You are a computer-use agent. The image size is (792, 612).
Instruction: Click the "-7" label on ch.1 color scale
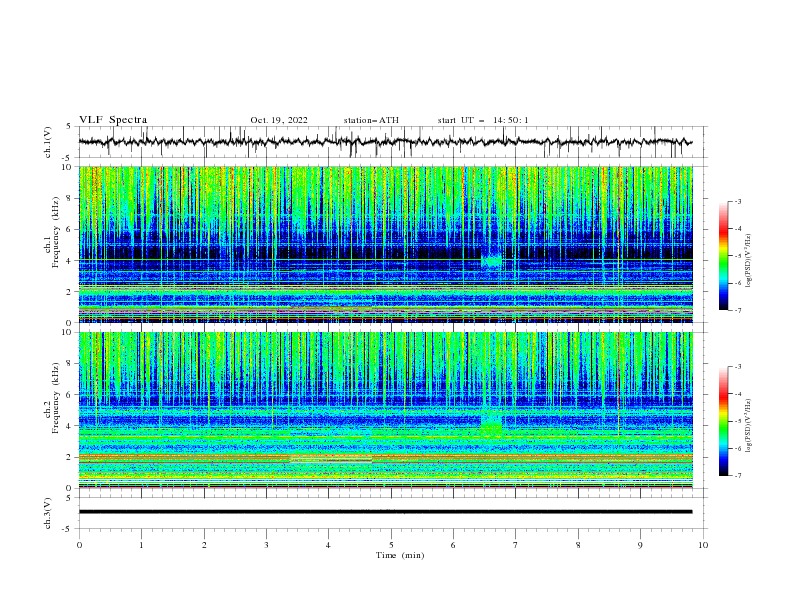pyautogui.click(x=737, y=310)
